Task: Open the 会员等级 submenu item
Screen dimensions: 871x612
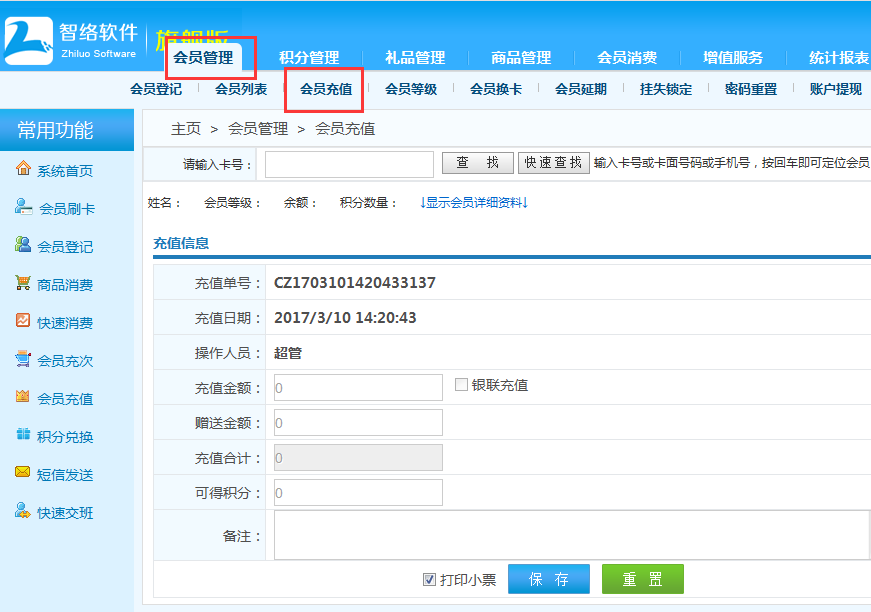Action: 411,89
